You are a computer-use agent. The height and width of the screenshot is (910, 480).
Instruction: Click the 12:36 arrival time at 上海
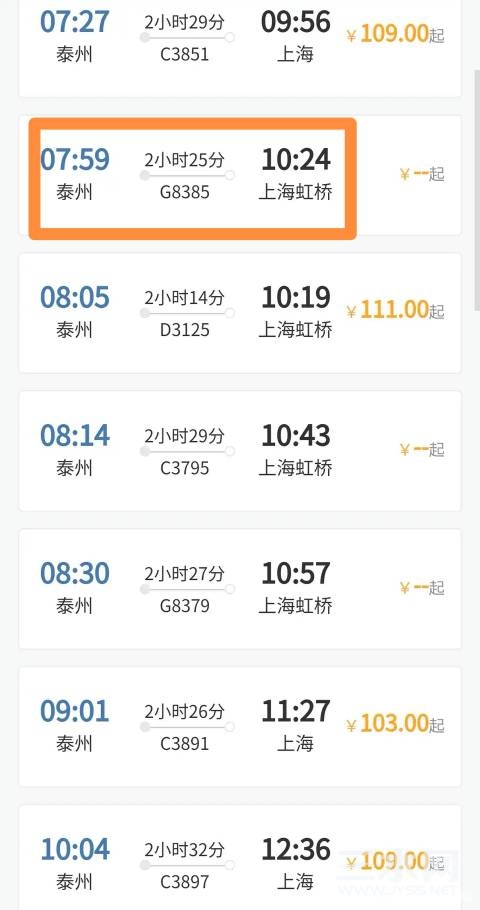click(x=296, y=850)
